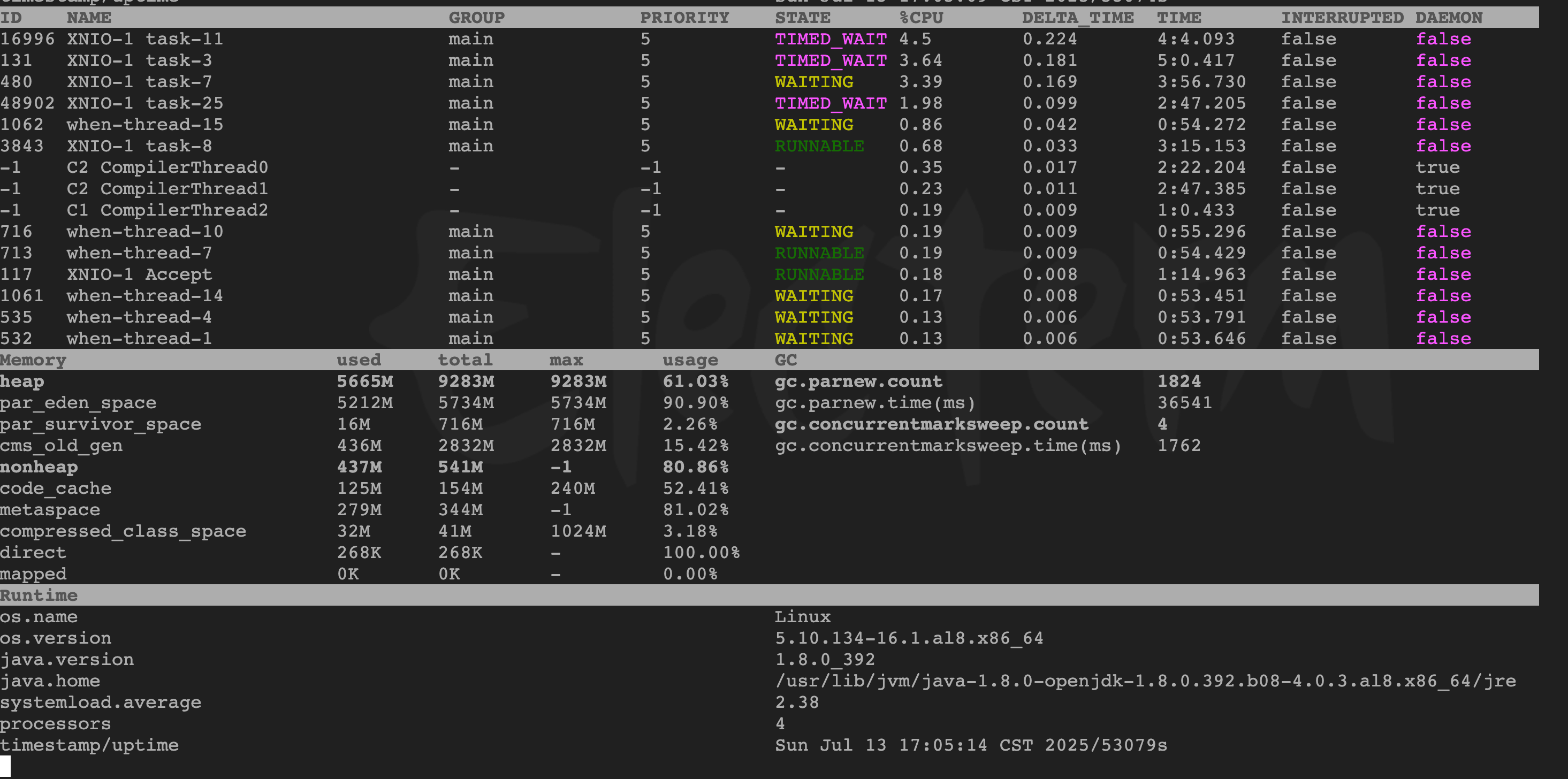This screenshot has width=1568, height=779.
Task: Click thread name 'XNIO-1 task-7'
Action: point(139,81)
